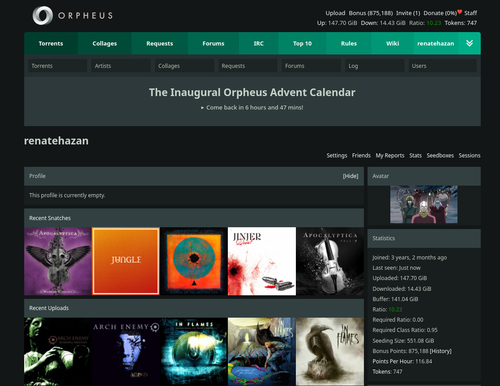The image size is (500, 386).
Task: Focus the Forums search field
Action: click(311, 66)
